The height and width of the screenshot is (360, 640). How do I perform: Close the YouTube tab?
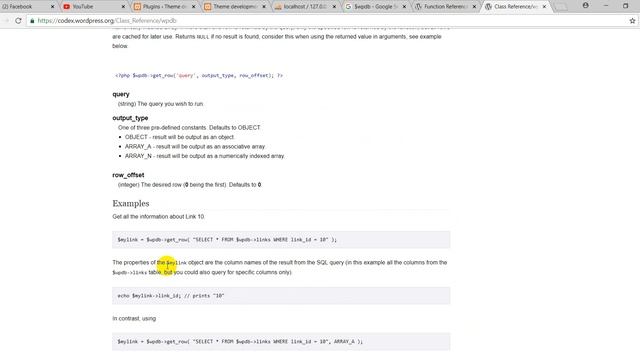click(x=123, y=7)
